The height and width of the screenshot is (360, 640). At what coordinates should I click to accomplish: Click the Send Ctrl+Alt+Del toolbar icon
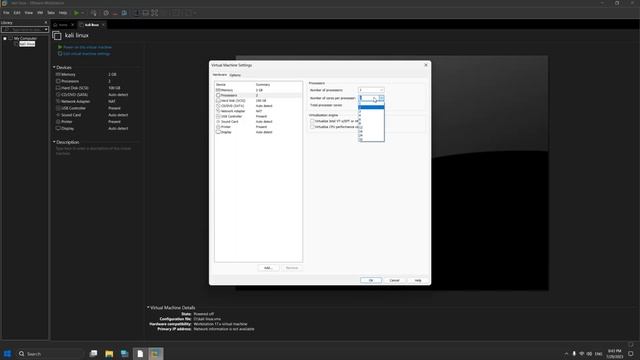pos(94,13)
